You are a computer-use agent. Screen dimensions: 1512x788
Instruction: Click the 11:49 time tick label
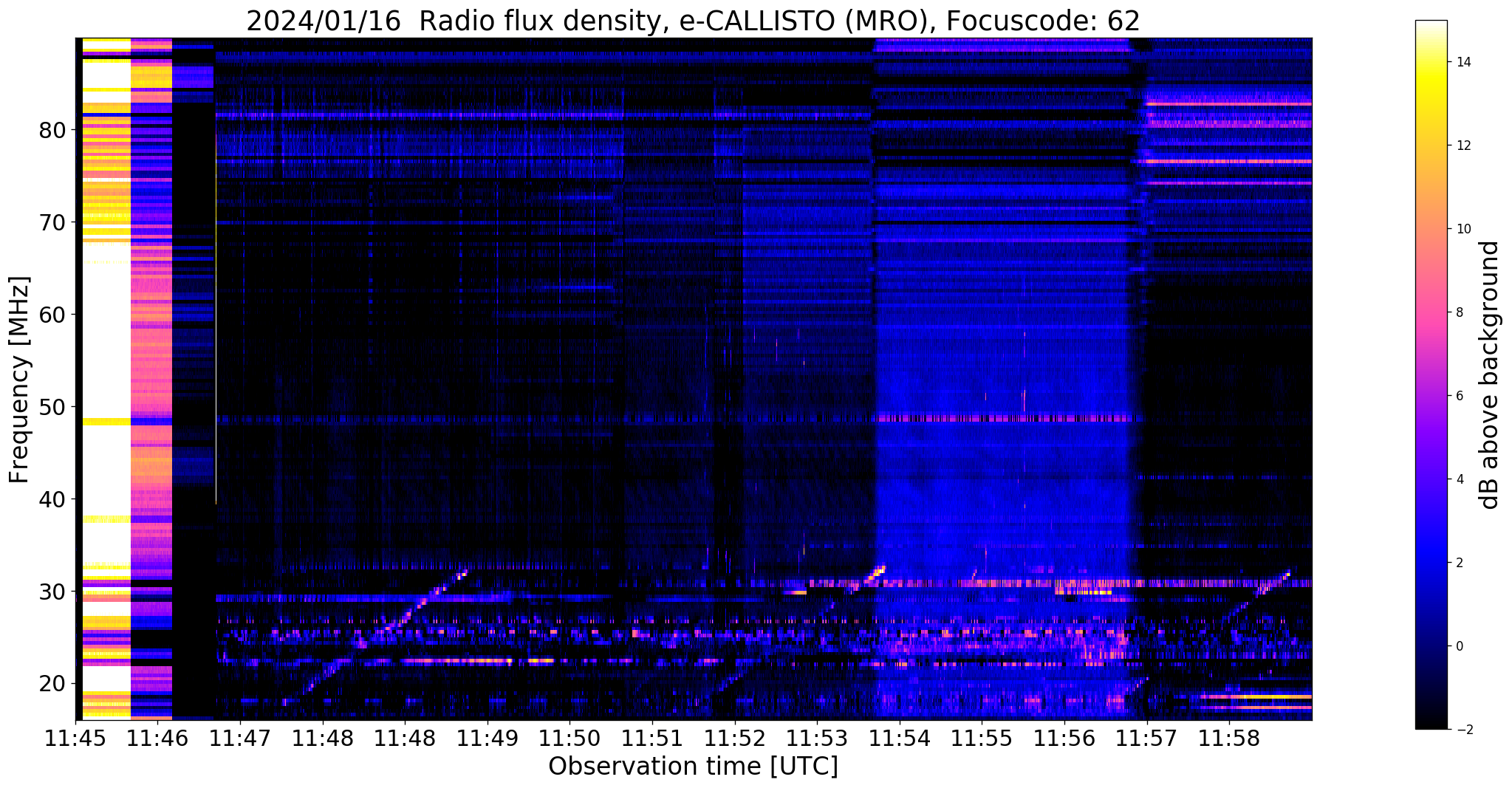pos(488,739)
